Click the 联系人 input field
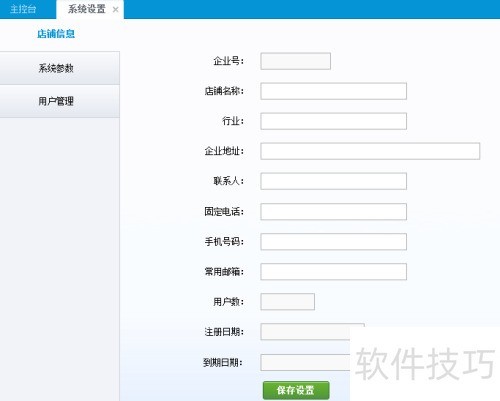 pyautogui.click(x=333, y=181)
